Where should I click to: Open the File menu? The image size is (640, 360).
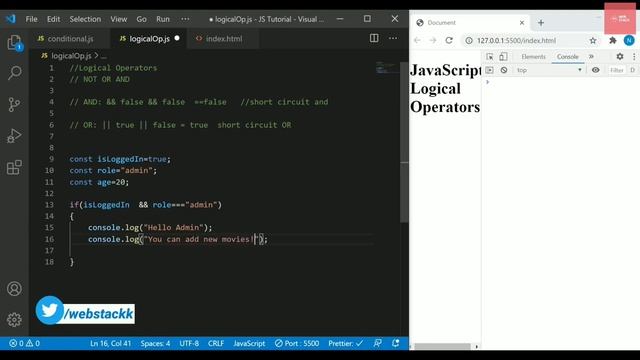point(31,19)
